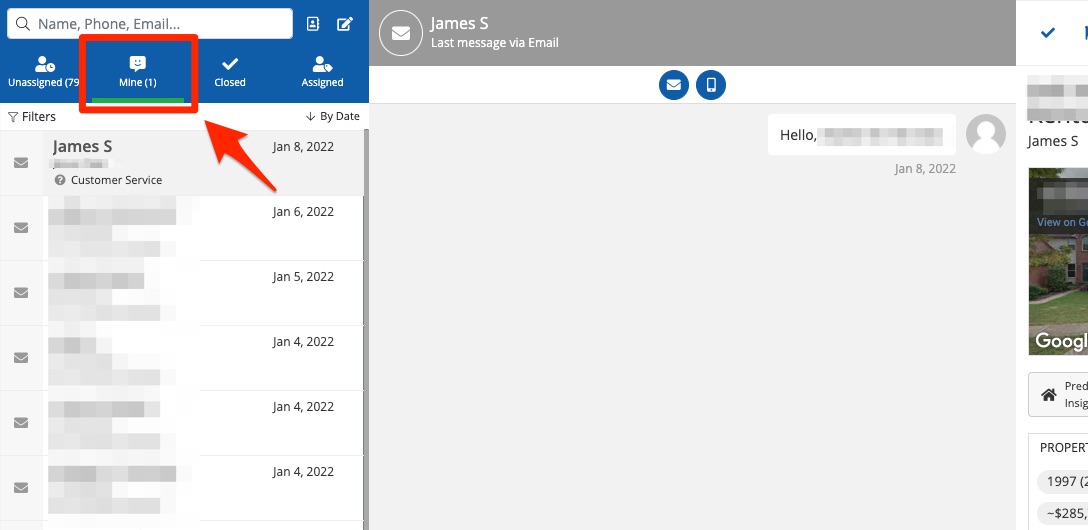Select the email channel round button
The image size is (1088, 530).
tap(674, 85)
